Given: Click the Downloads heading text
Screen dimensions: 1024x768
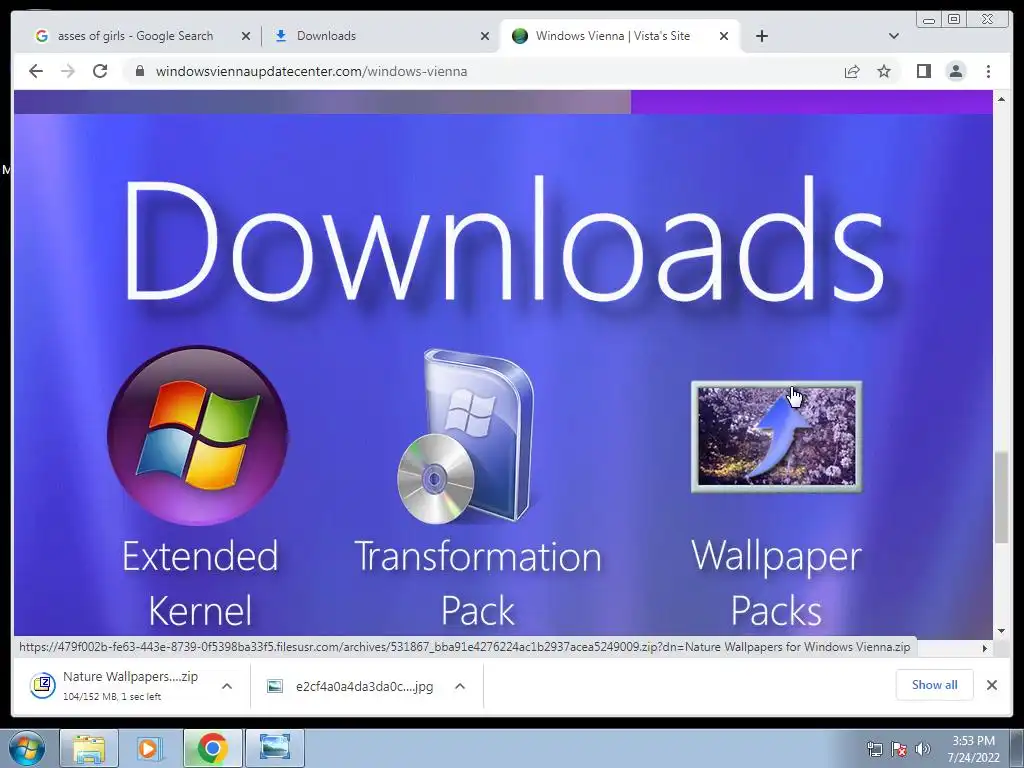Looking at the screenshot, I should 504,239.
